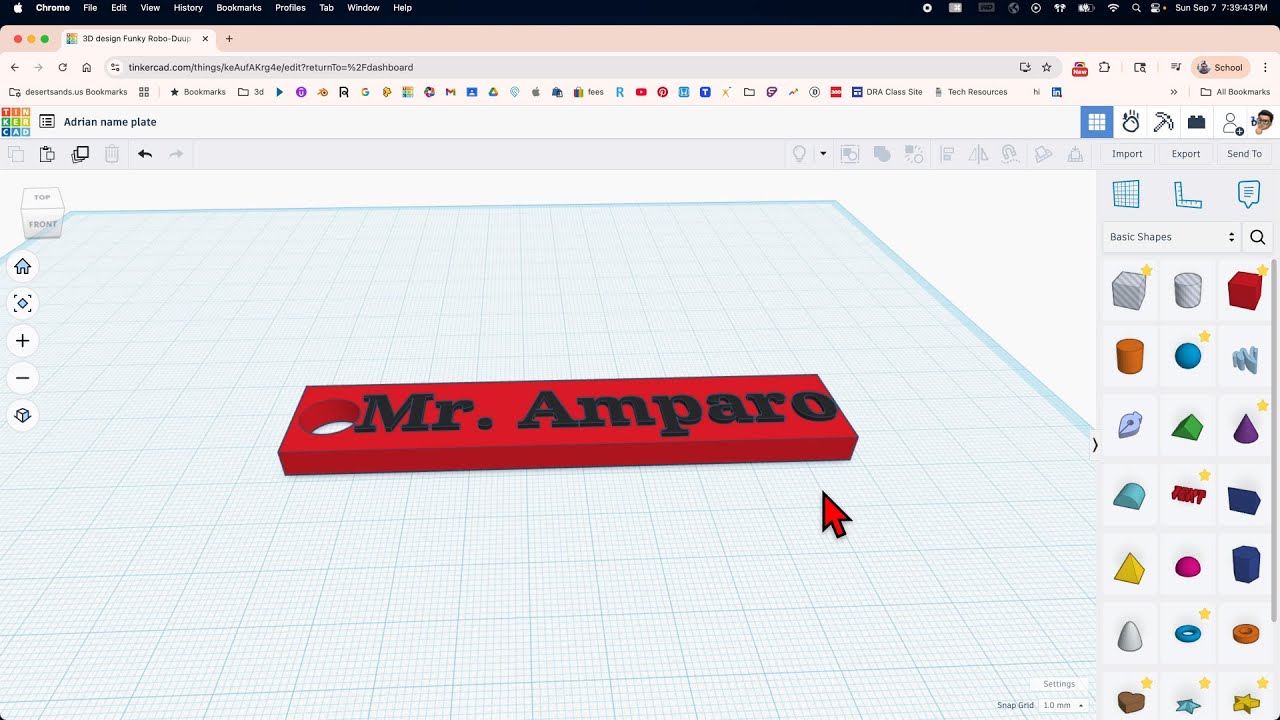Screen dimensions: 1280x720
Task: Open the Chrome Bookmarks menu
Action: tap(239, 8)
